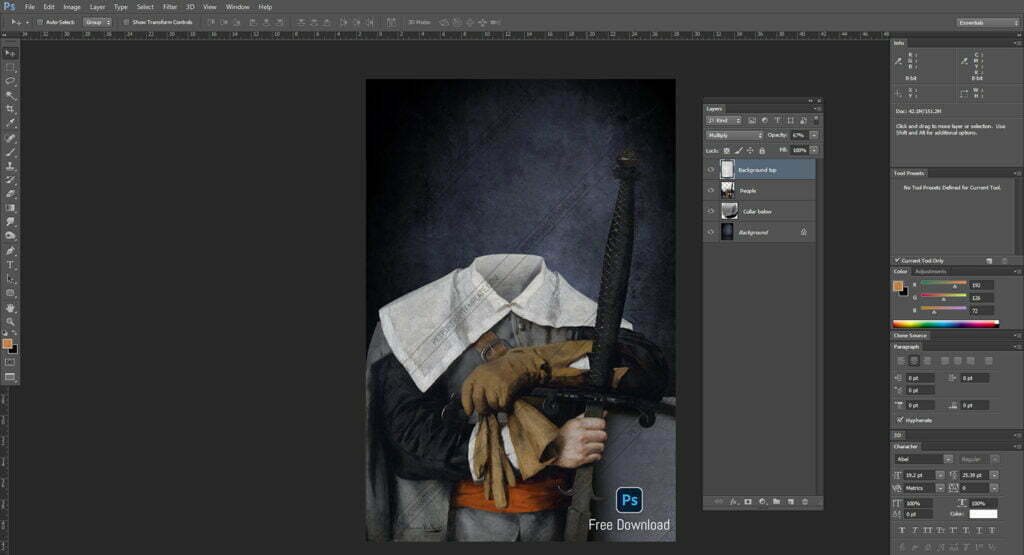Open the Essentials workspace dropdown

point(988,22)
